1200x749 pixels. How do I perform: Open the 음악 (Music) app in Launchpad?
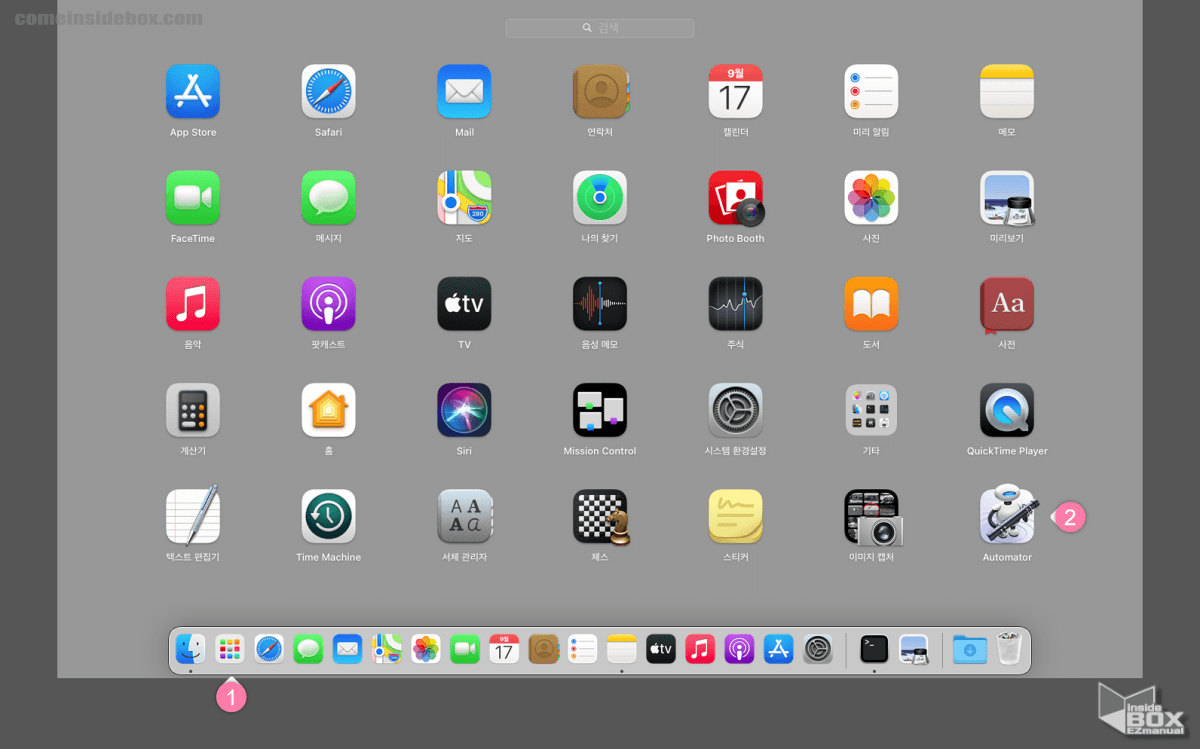pyautogui.click(x=193, y=304)
